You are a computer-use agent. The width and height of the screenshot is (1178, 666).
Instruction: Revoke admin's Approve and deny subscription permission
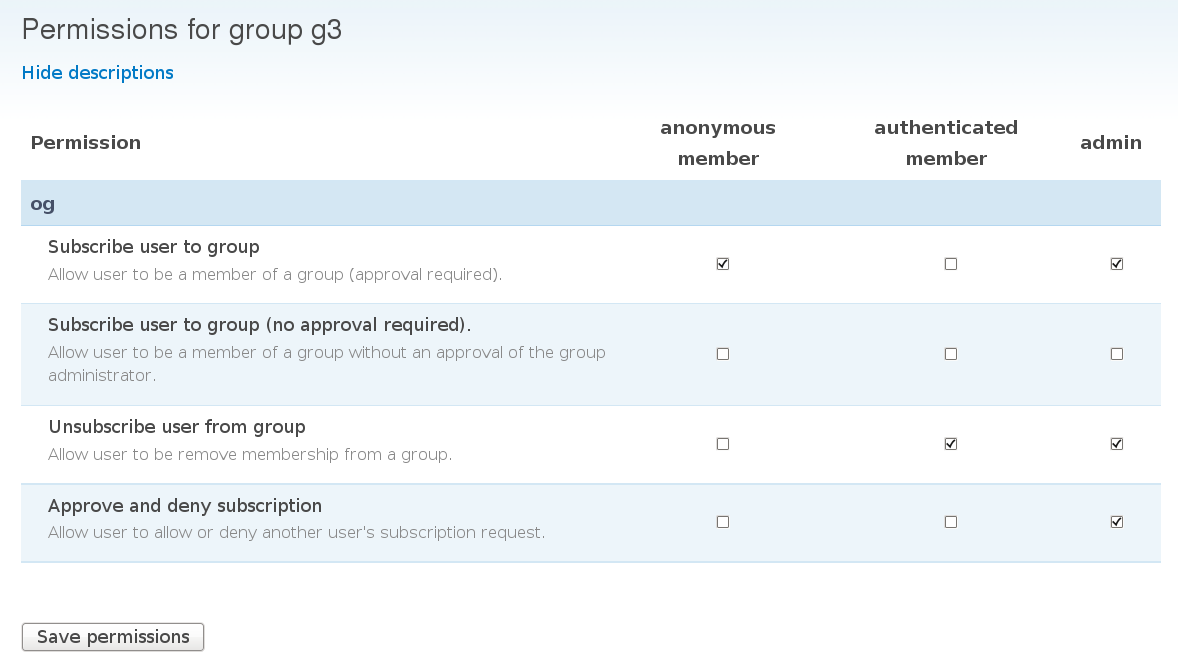coord(1117,521)
